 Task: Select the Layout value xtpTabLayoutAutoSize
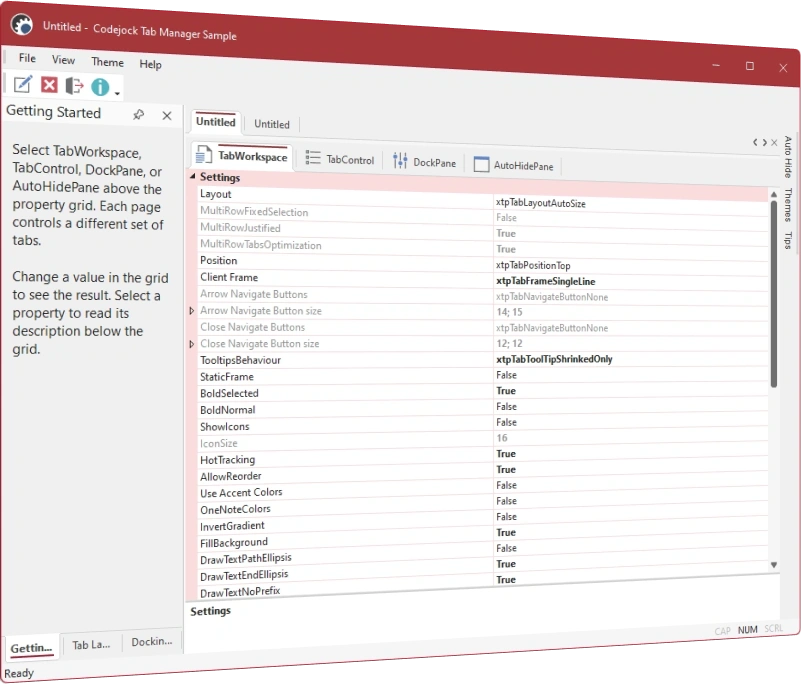click(540, 203)
